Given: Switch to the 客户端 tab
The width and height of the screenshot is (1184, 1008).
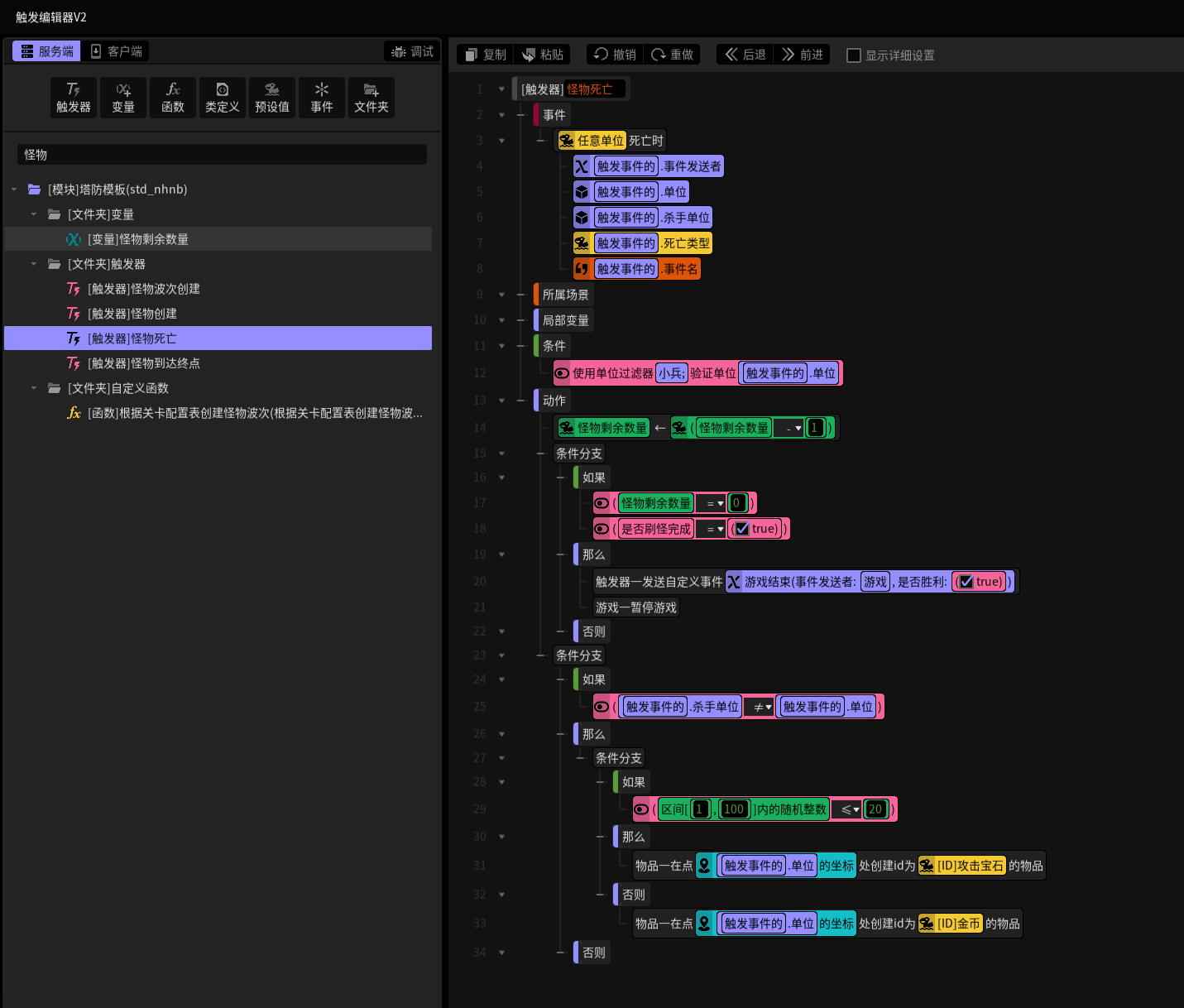Looking at the screenshot, I should (116, 51).
